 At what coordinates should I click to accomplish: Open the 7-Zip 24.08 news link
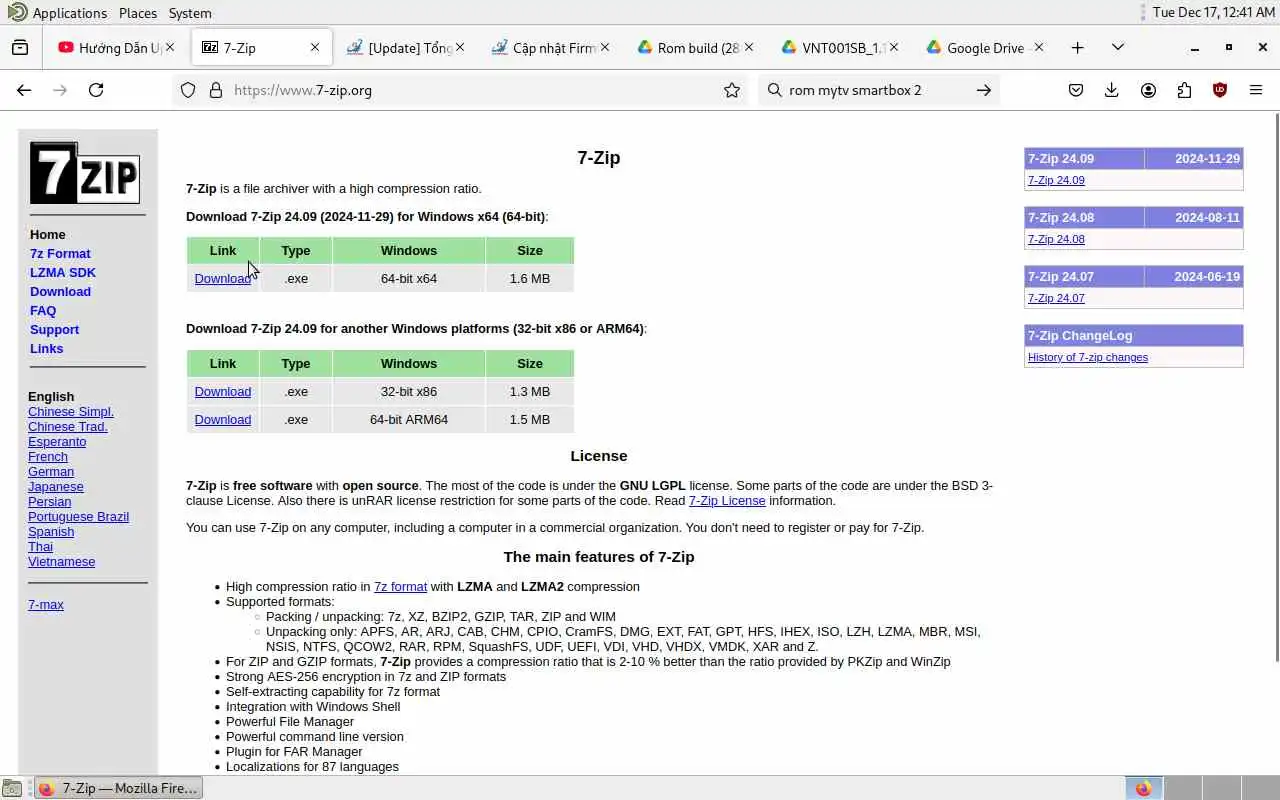tap(1056, 240)
